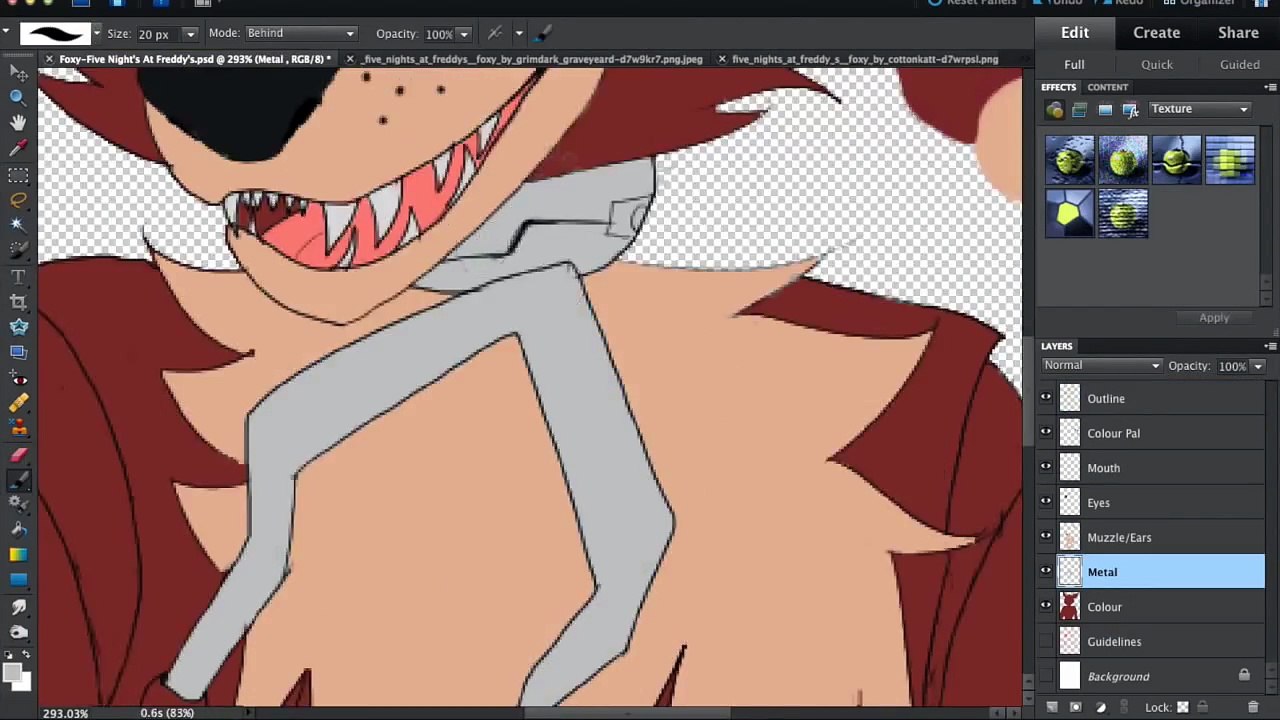Select the Straighten tool
This screenshot has width=1280, height=720.
coord(18,352)
